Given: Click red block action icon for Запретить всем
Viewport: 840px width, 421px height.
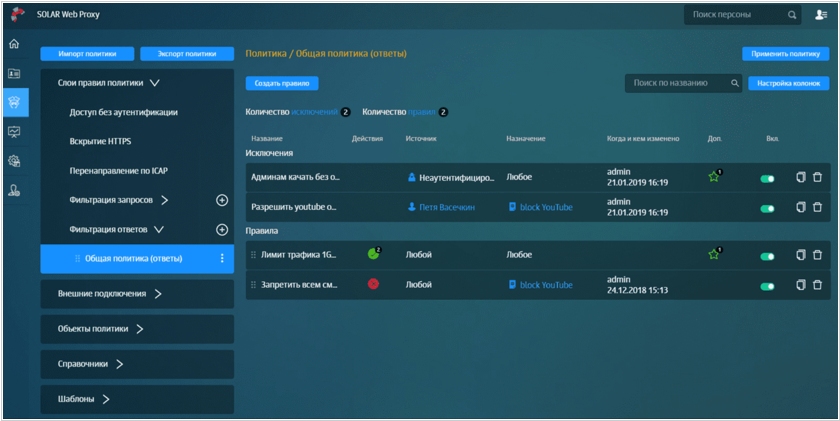Looking at the screenshot, I should (373, 284).
